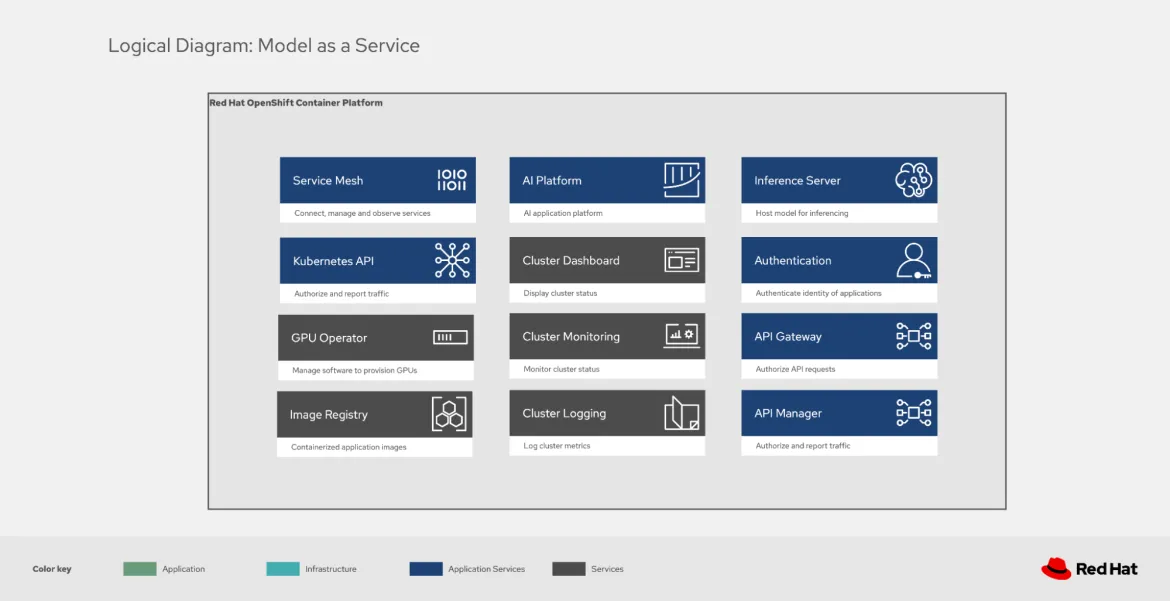Click the Service Mesh binary icon
This screenshot has height=601, width=1170.
tap(451, 181)
